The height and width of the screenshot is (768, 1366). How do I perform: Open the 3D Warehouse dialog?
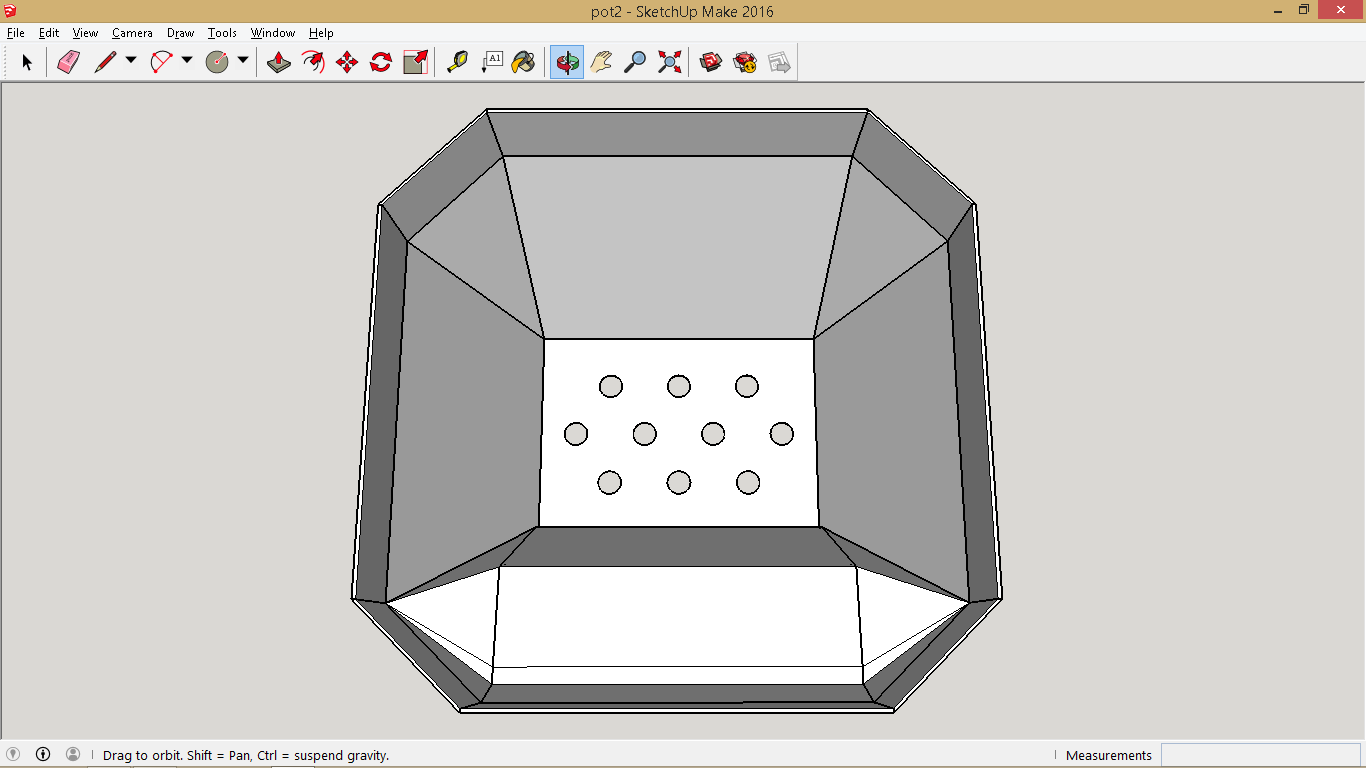[x=711, y=61]
